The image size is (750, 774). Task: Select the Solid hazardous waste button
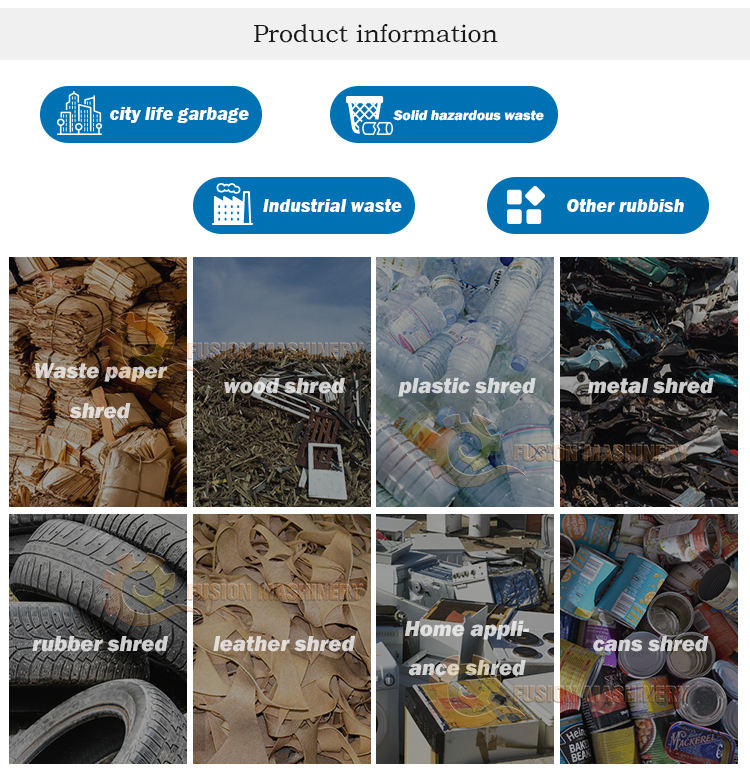point(444,115)
